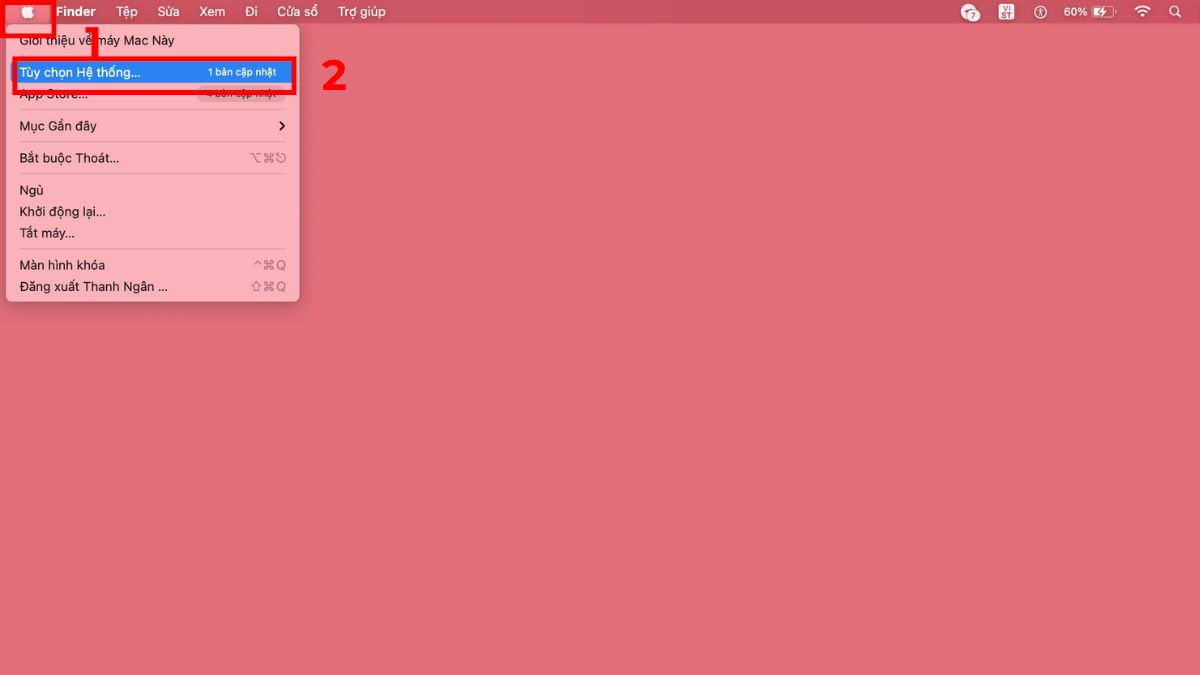Choose App Store… from Apple menu
The height and width of the screenshot is (675, 1200).
pyautogui.click(x=152, y=94)
